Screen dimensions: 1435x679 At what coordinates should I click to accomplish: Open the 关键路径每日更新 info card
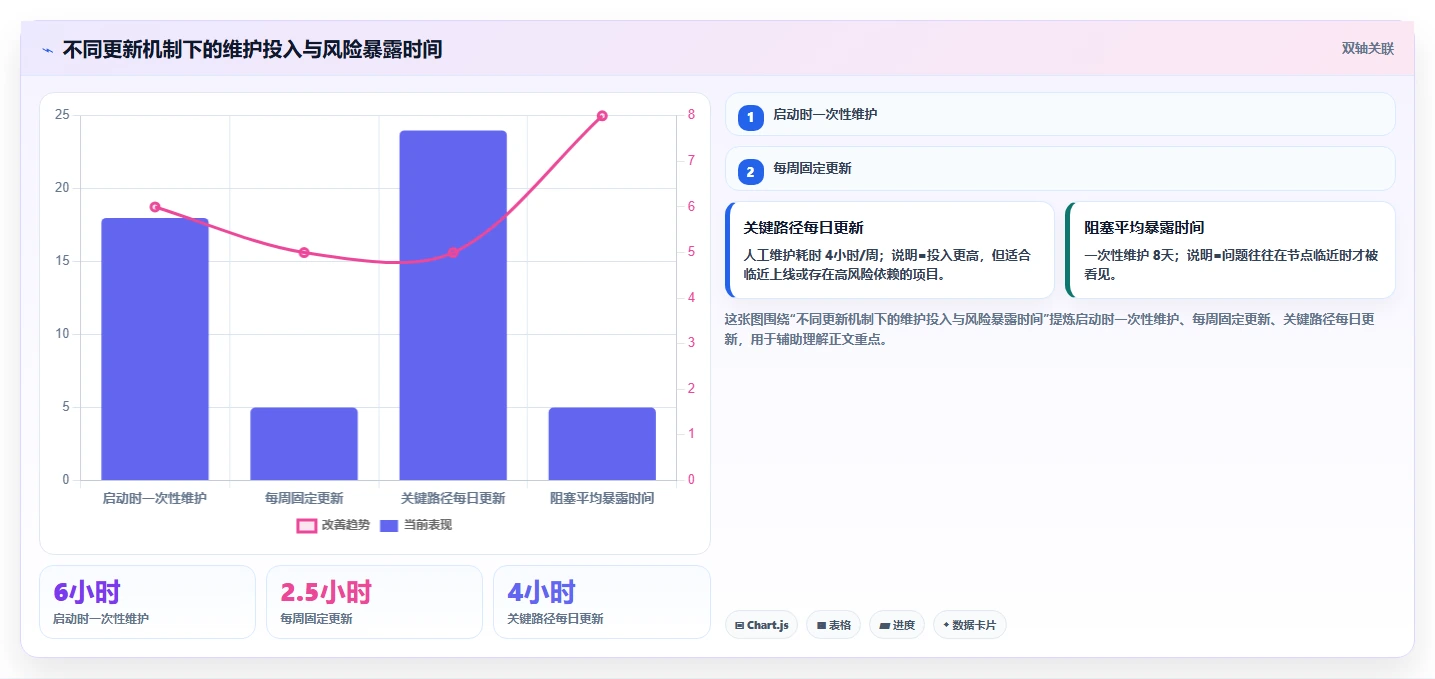tap(890, 250)
